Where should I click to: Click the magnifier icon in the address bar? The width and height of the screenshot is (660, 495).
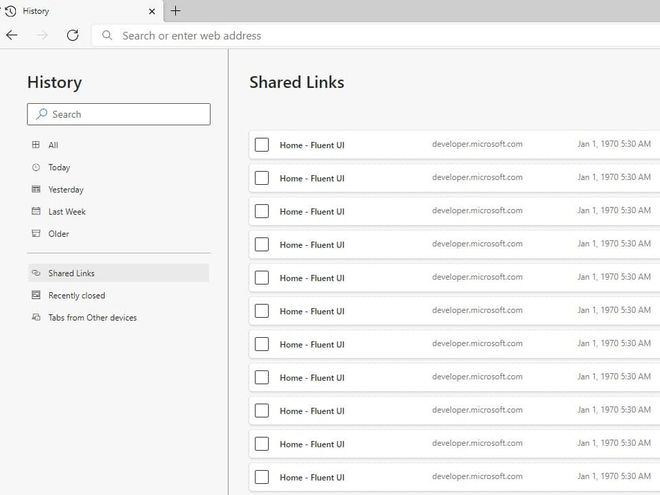pos(107,35)
